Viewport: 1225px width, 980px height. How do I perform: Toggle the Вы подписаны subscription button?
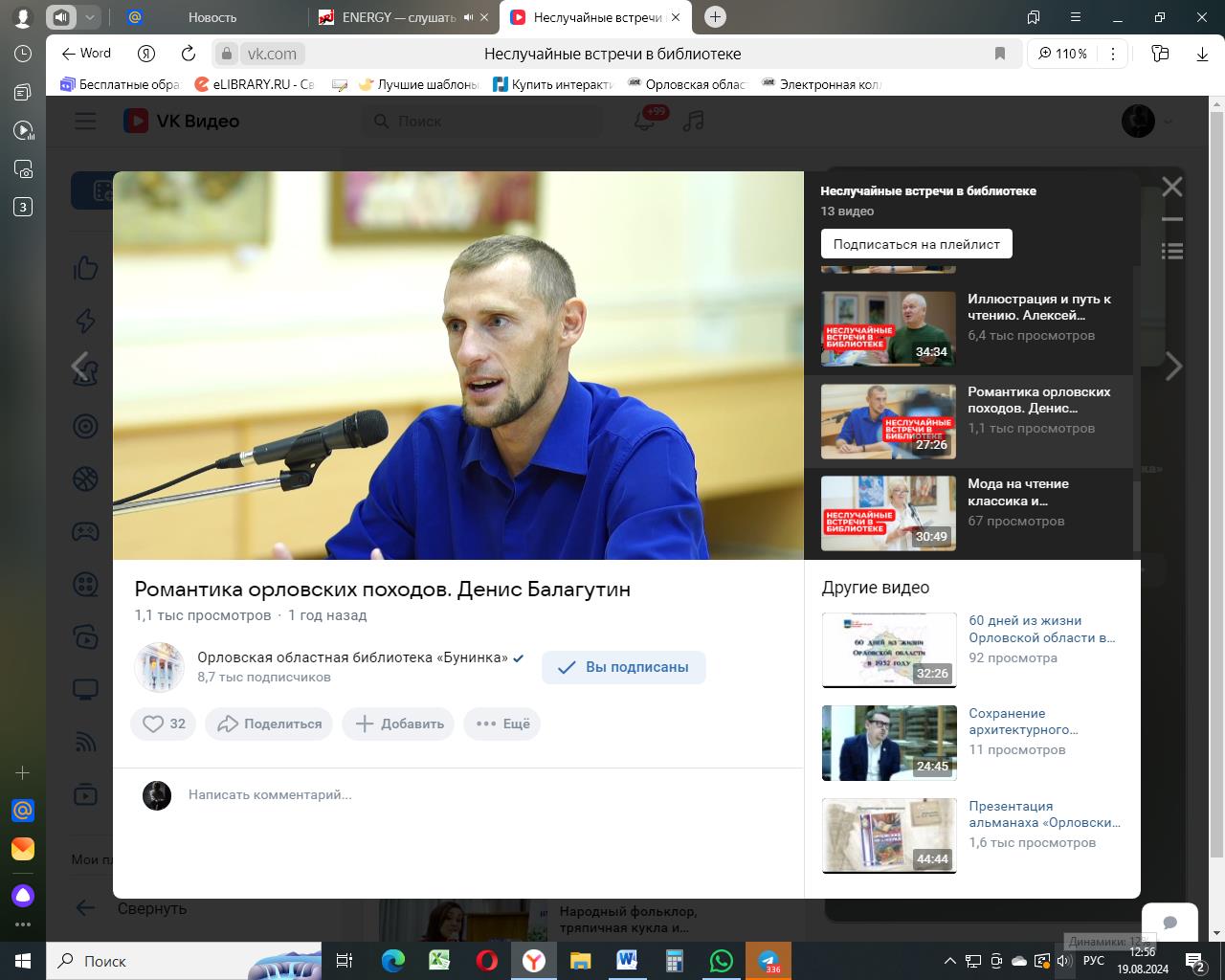click(623, 667)
